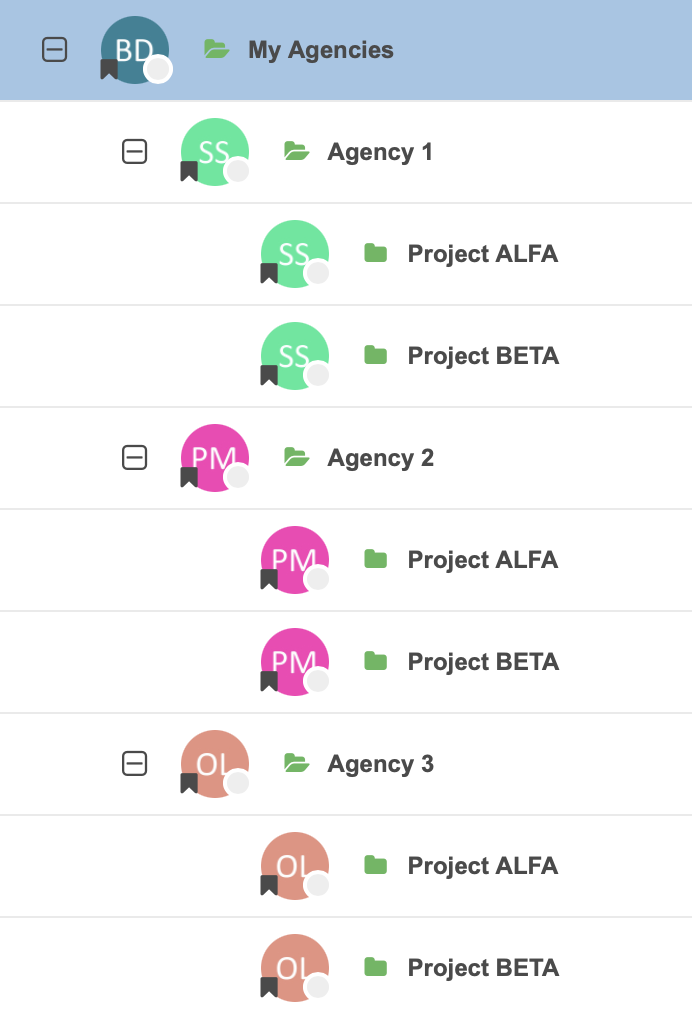Click the bookmark badge on Agency 1's avatar
Viewport: 692px width, 1016px height.
(x=189, y=172)
